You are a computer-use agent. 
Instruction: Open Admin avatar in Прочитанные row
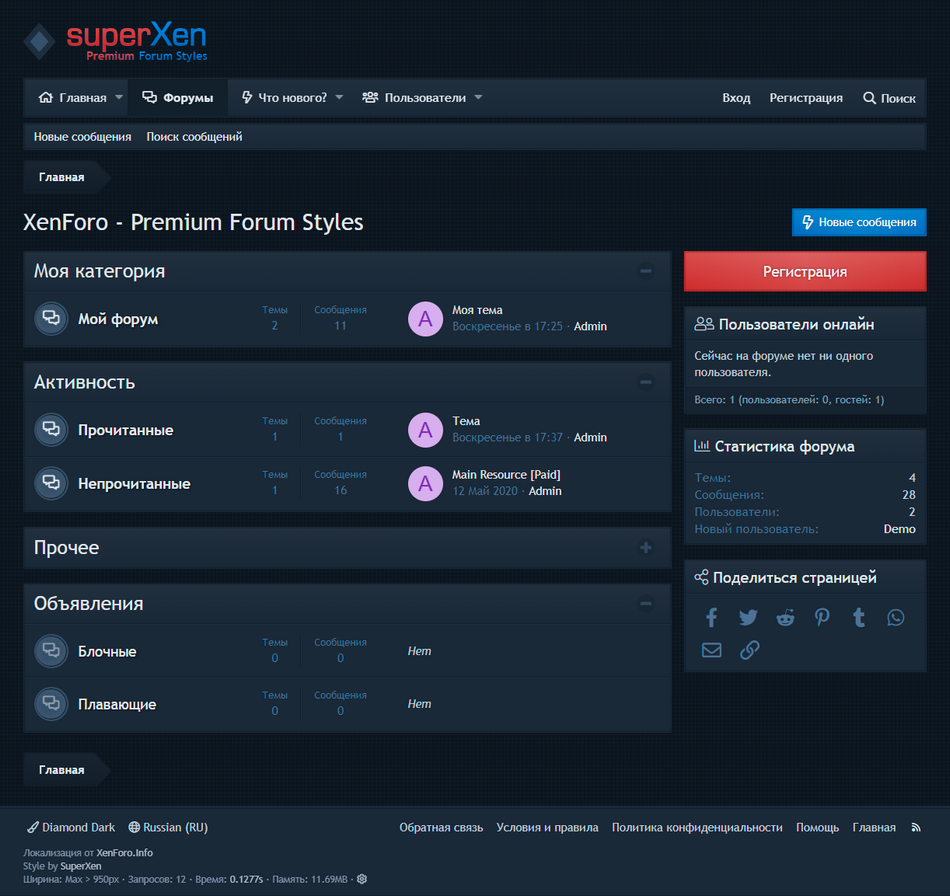425,430
